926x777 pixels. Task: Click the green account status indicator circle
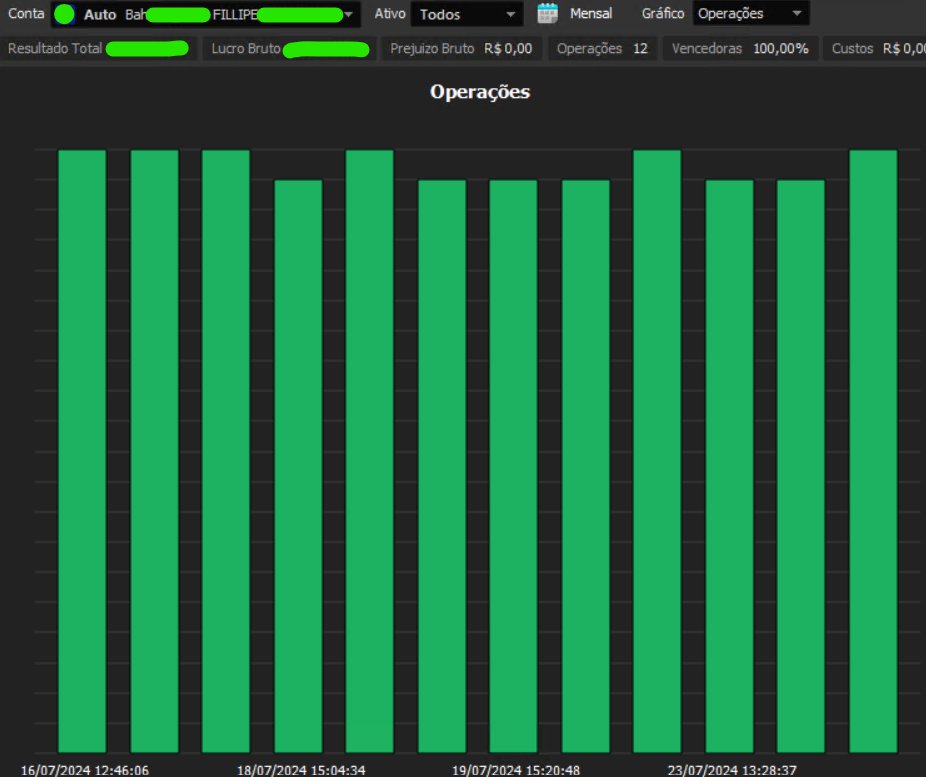(x=63, y=13)
